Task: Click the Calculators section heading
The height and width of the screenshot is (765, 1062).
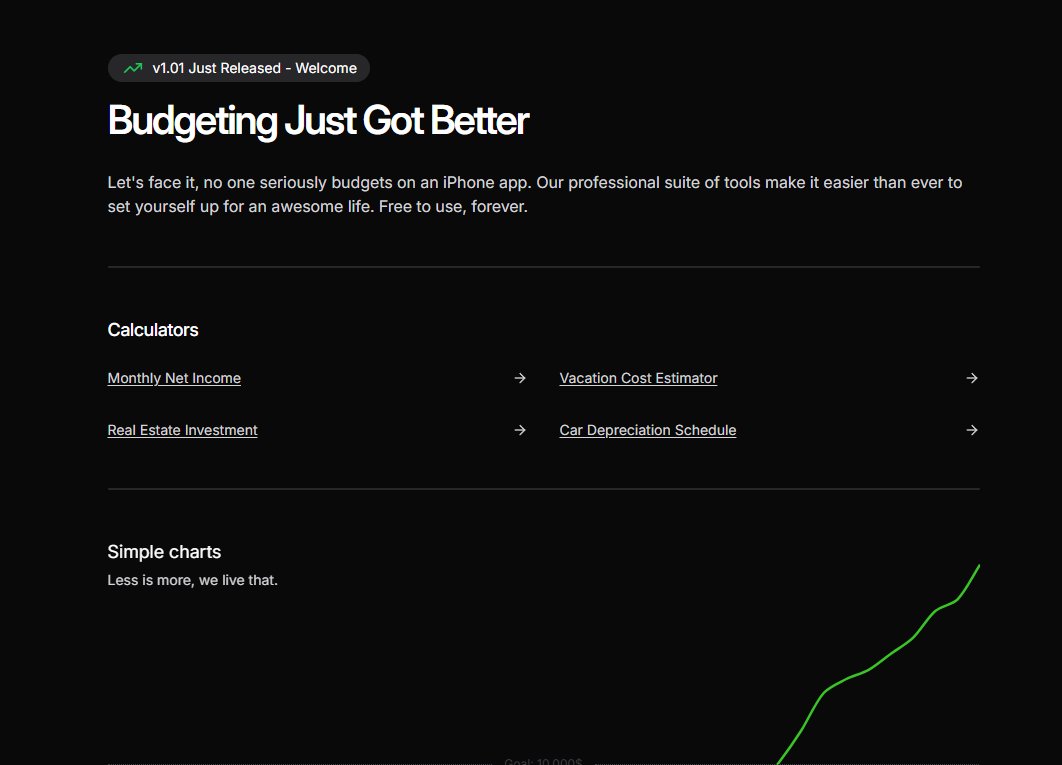Action: tap(153, 330)
